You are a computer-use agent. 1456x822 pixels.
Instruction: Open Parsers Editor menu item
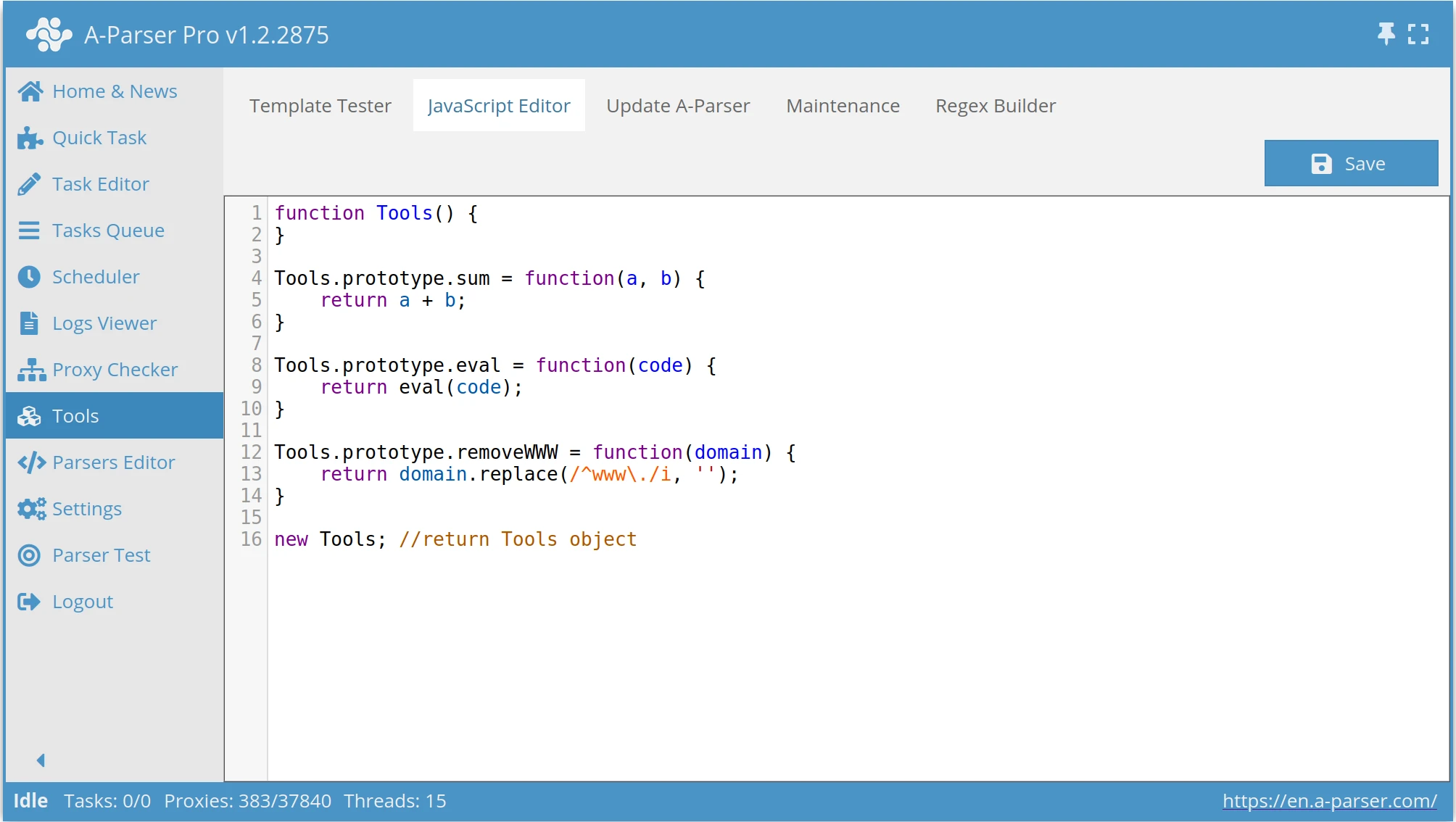coord(113,462)
